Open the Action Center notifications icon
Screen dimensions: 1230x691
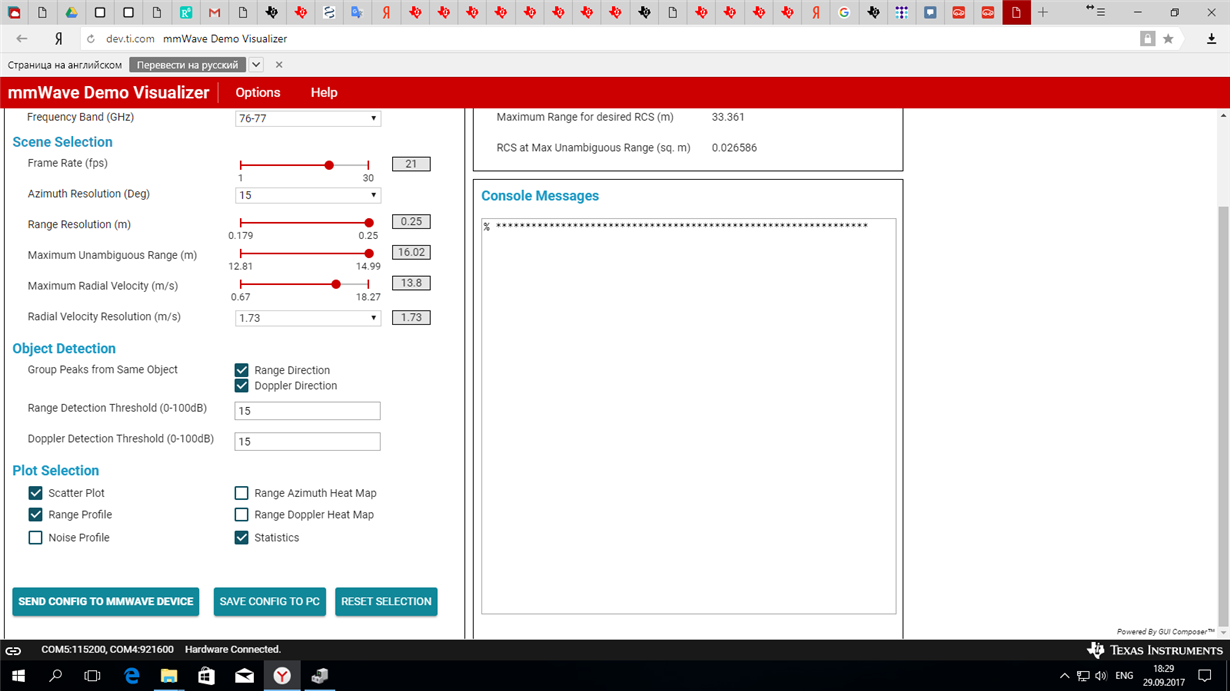[1205, 676]
